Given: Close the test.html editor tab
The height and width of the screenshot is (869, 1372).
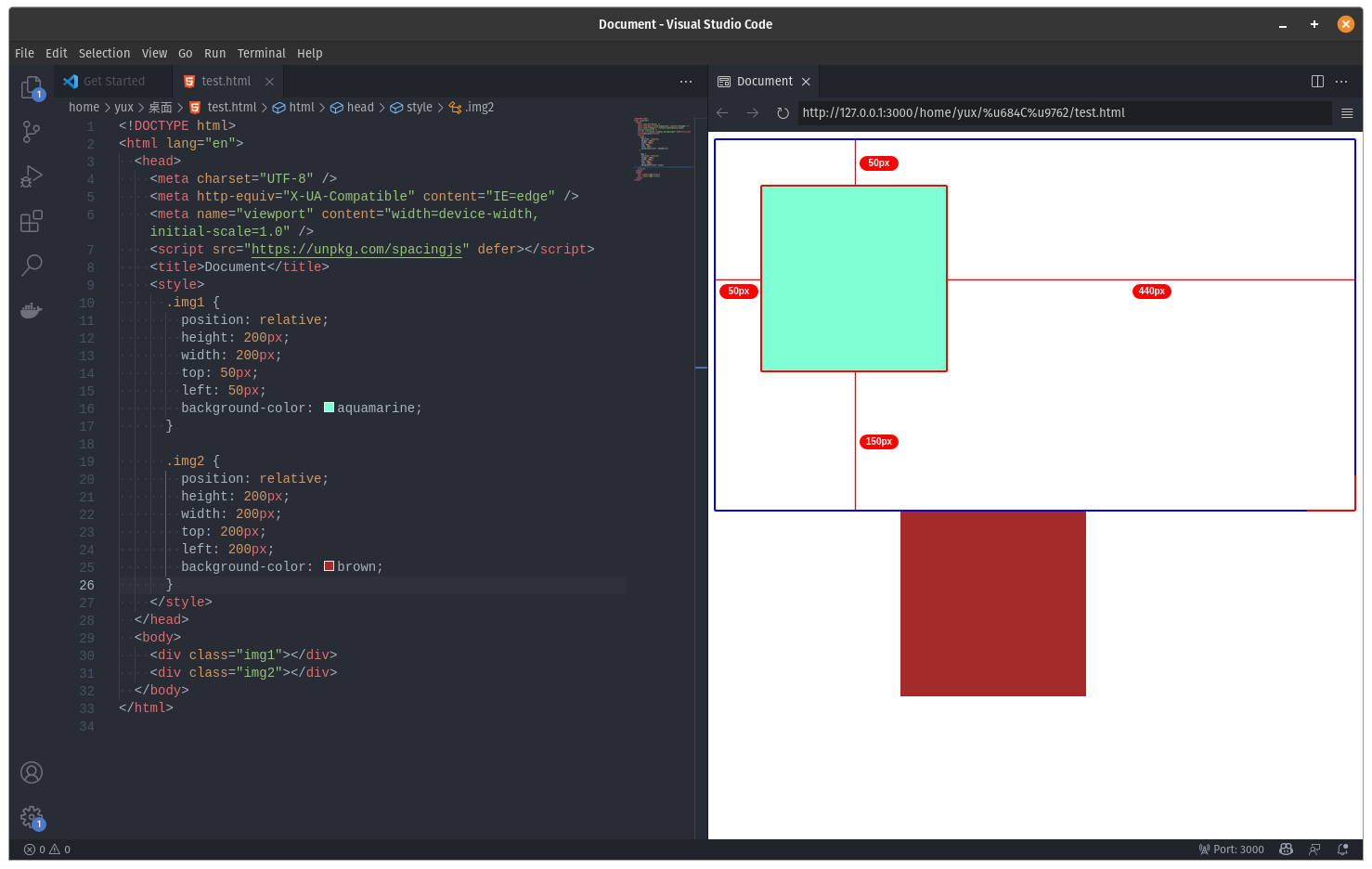Looking at the screenshot, I should click(269, 82).
